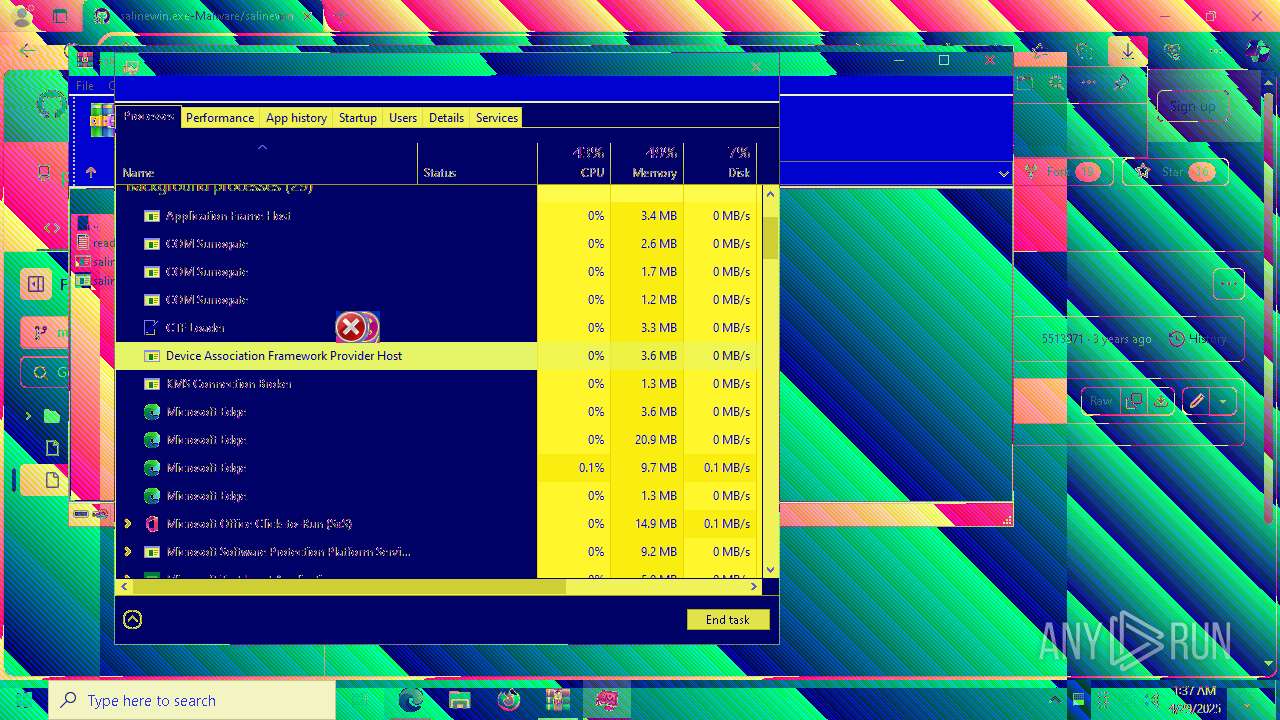1280x720 pixels.
Task: Open Firefox from the taskbar
Action: 509,700
